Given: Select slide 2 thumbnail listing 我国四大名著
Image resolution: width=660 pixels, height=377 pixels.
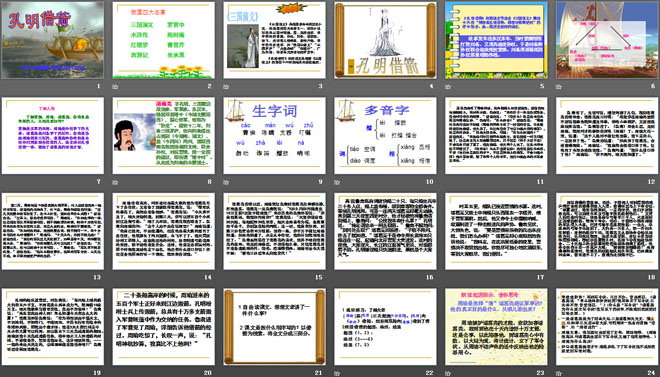Looking at the screenshot, I should (164, 40).
